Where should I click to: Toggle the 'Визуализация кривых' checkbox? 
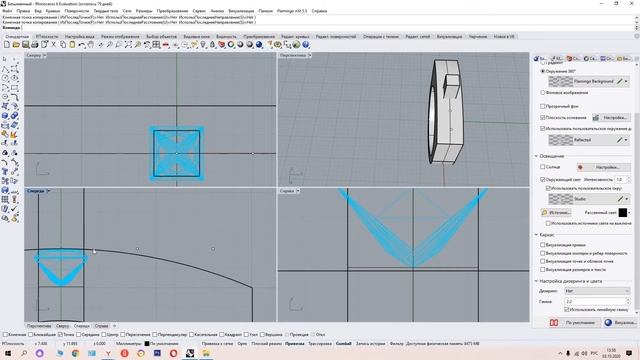[543, 245]
